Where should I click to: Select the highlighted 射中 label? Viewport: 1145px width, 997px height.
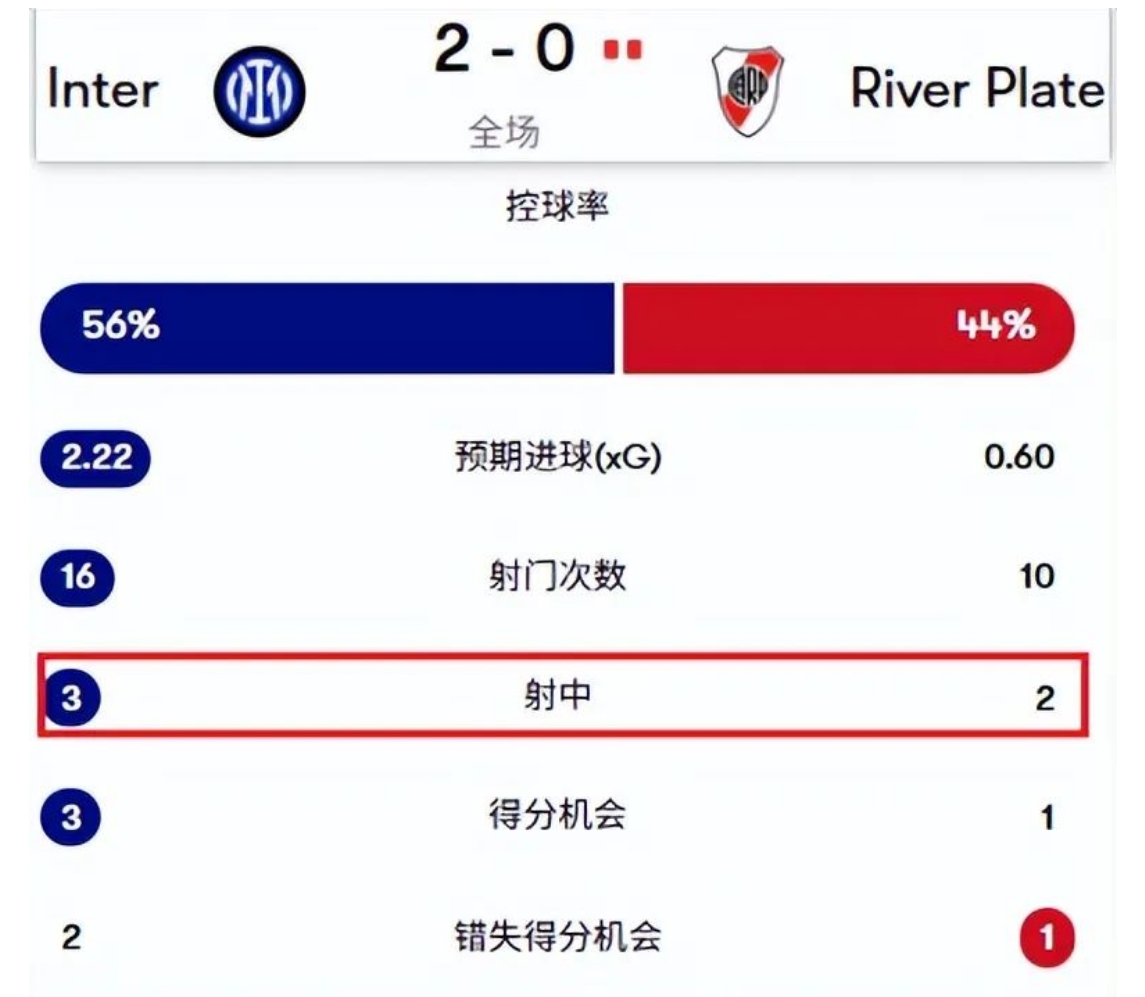click(557, 695)
